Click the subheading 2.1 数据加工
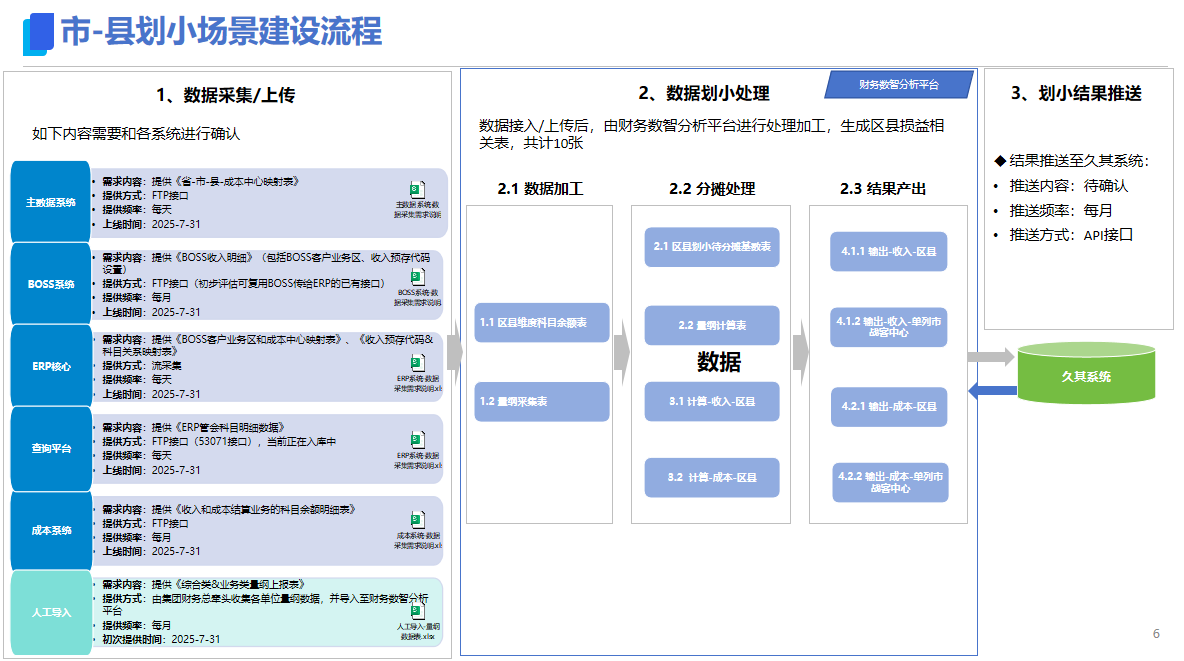Screen dimensions: 1184x661 point(540,189)
